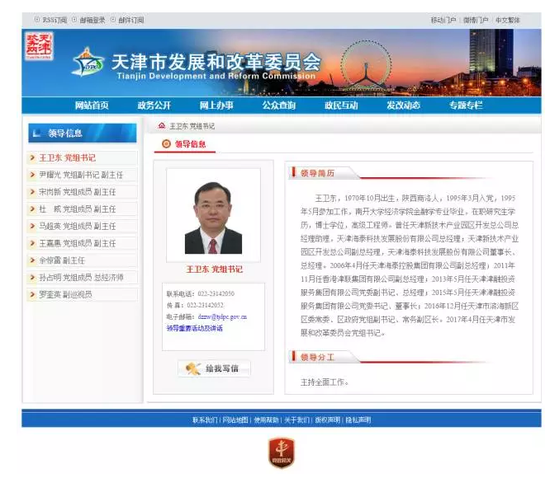Viewport: 550px width, 478px height.
Task: Open 联系我们 in the footer
Action: [204, 420]
